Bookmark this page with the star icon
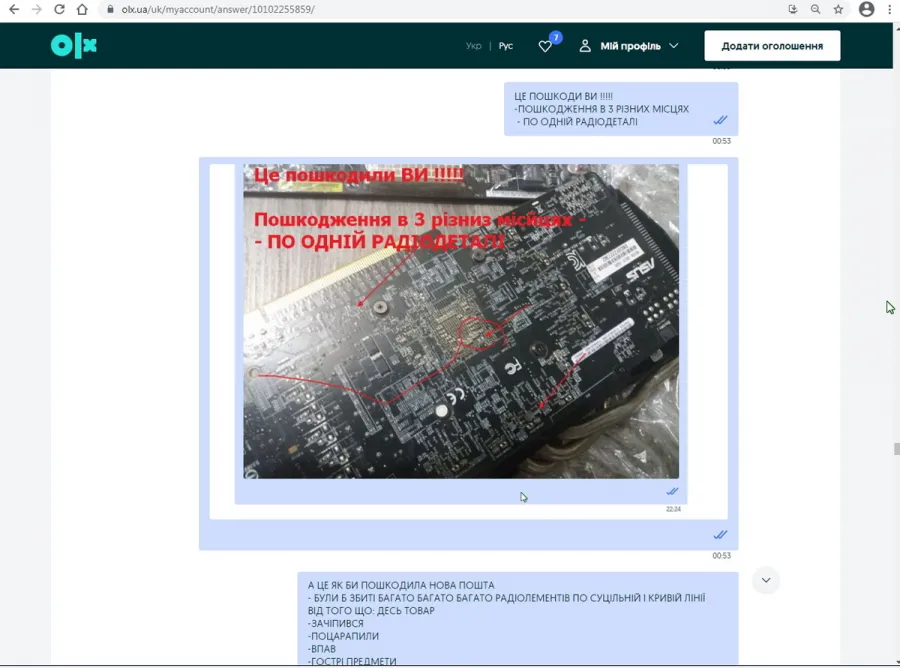The width and height of the screenshot is (900, 668). click(x=839, y=9)
